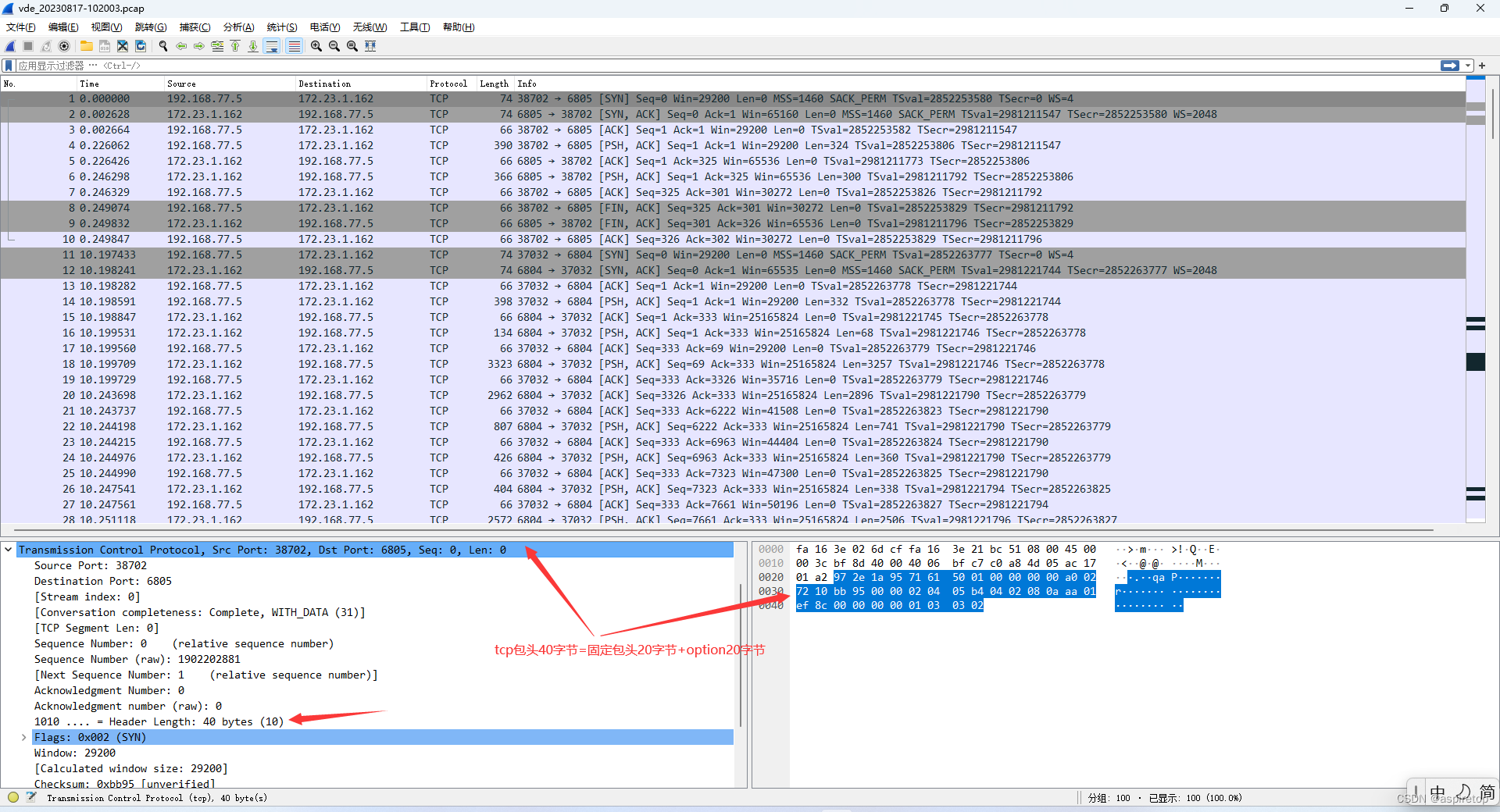Open the 文件(F) menu
This screenshot has width=1500, height=812.
[21, 27]
